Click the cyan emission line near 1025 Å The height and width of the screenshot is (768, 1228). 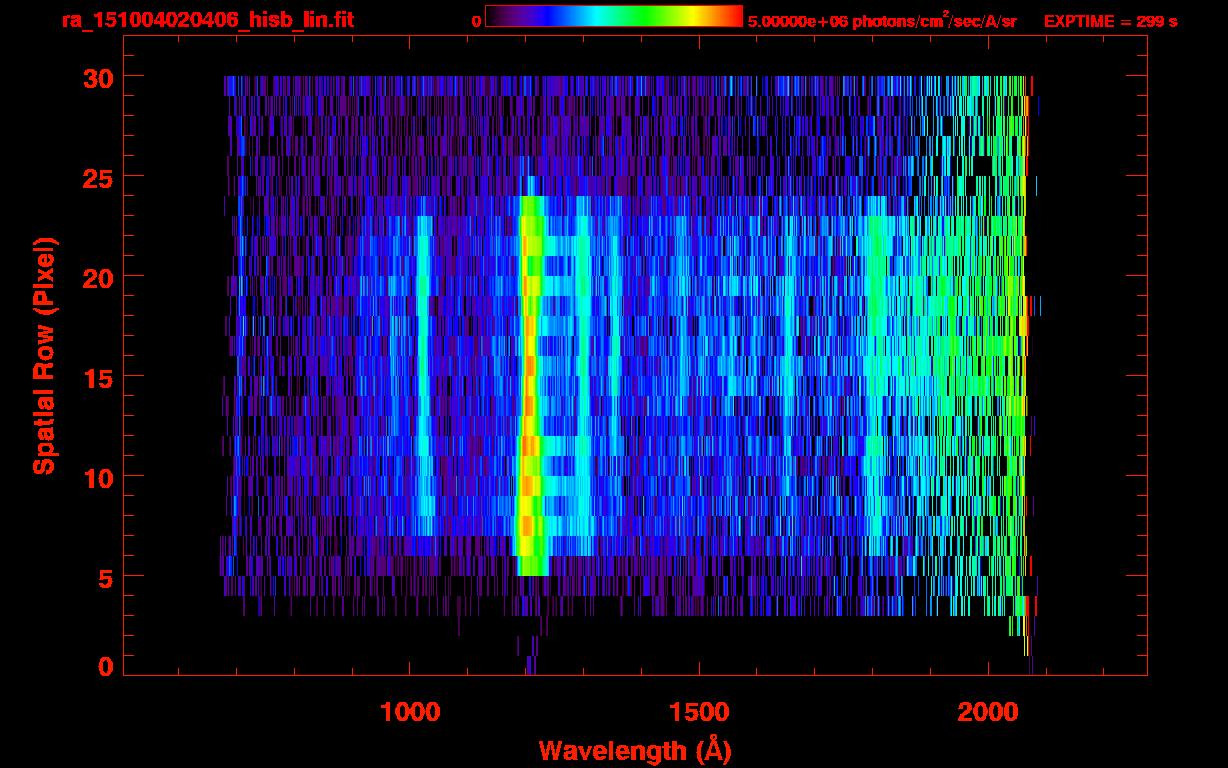coord(424,380)
